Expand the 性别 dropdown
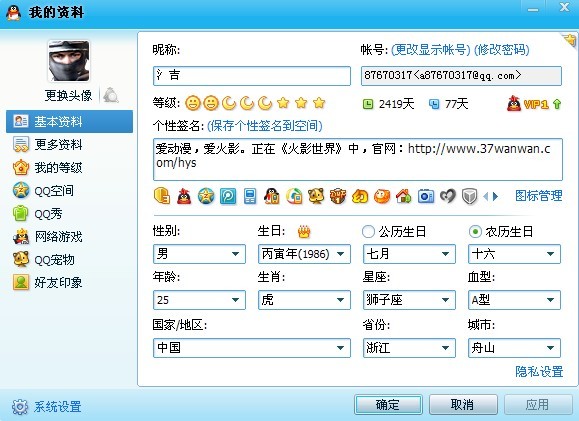The width and height of the screenshot is (579, 421). tap(199, 254)
